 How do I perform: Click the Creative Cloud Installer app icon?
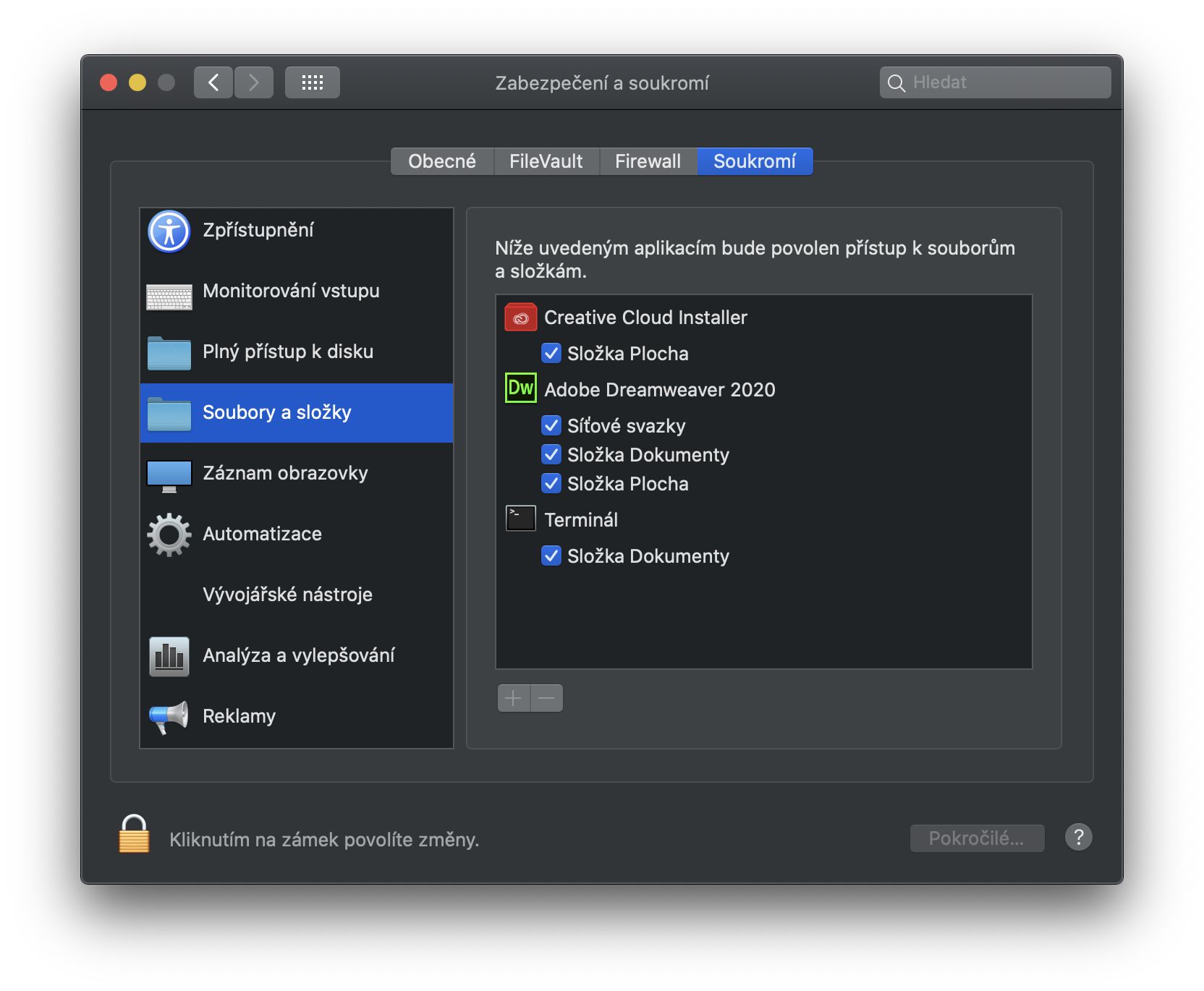pos(520,318)
